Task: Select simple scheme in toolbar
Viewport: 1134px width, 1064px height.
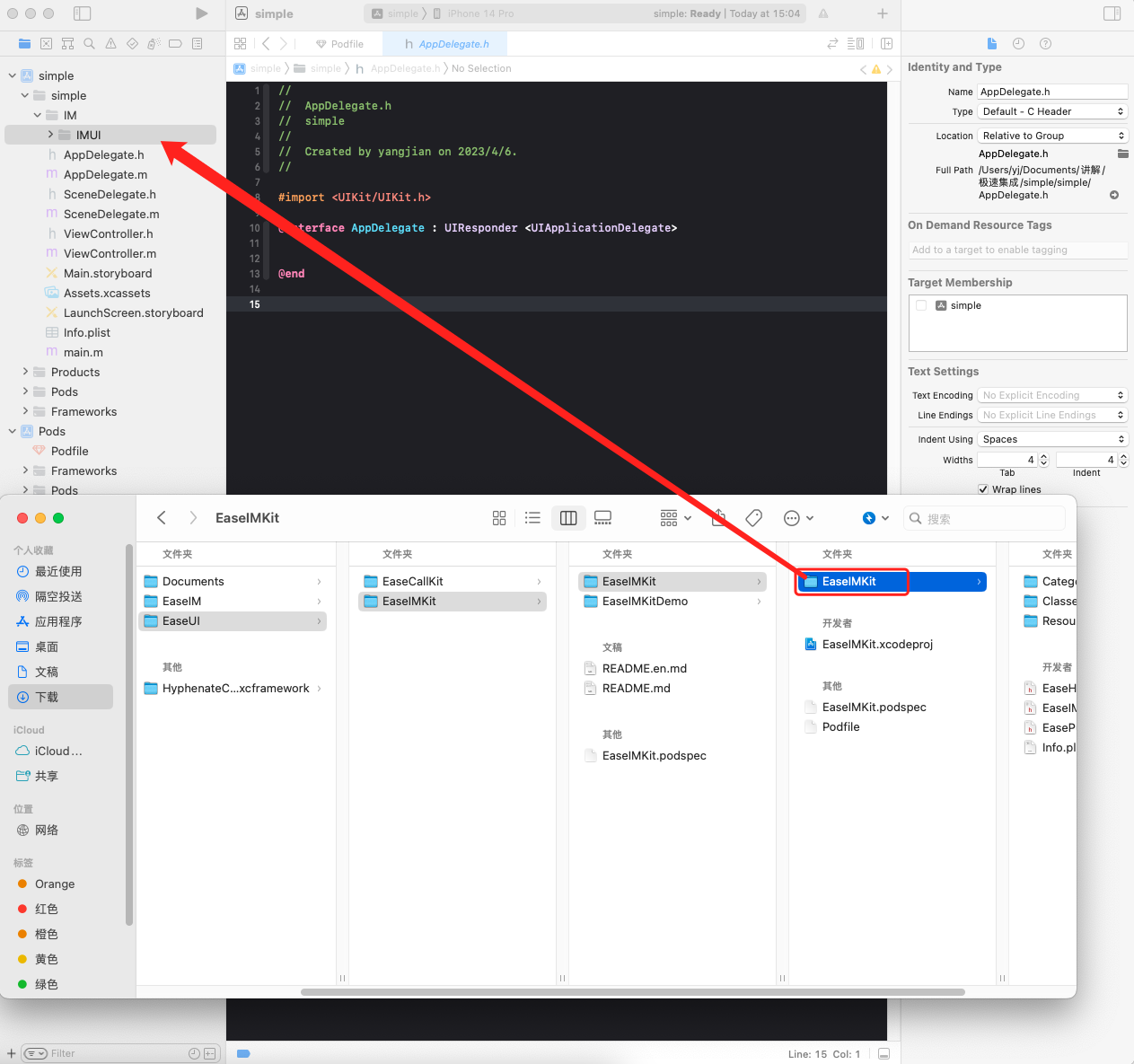Action: [x=395, y=13]
